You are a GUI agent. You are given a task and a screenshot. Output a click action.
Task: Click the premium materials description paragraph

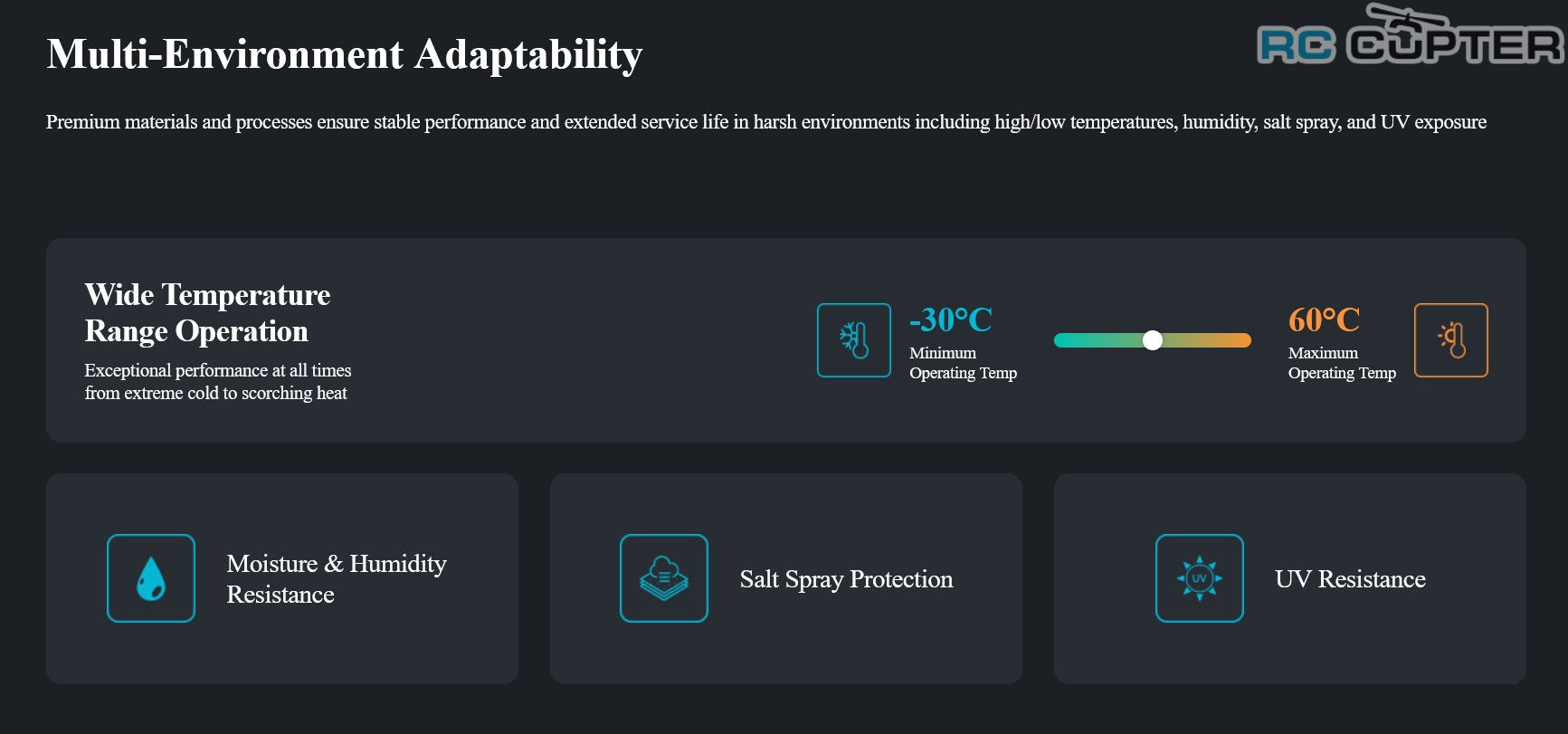(766, 122)
